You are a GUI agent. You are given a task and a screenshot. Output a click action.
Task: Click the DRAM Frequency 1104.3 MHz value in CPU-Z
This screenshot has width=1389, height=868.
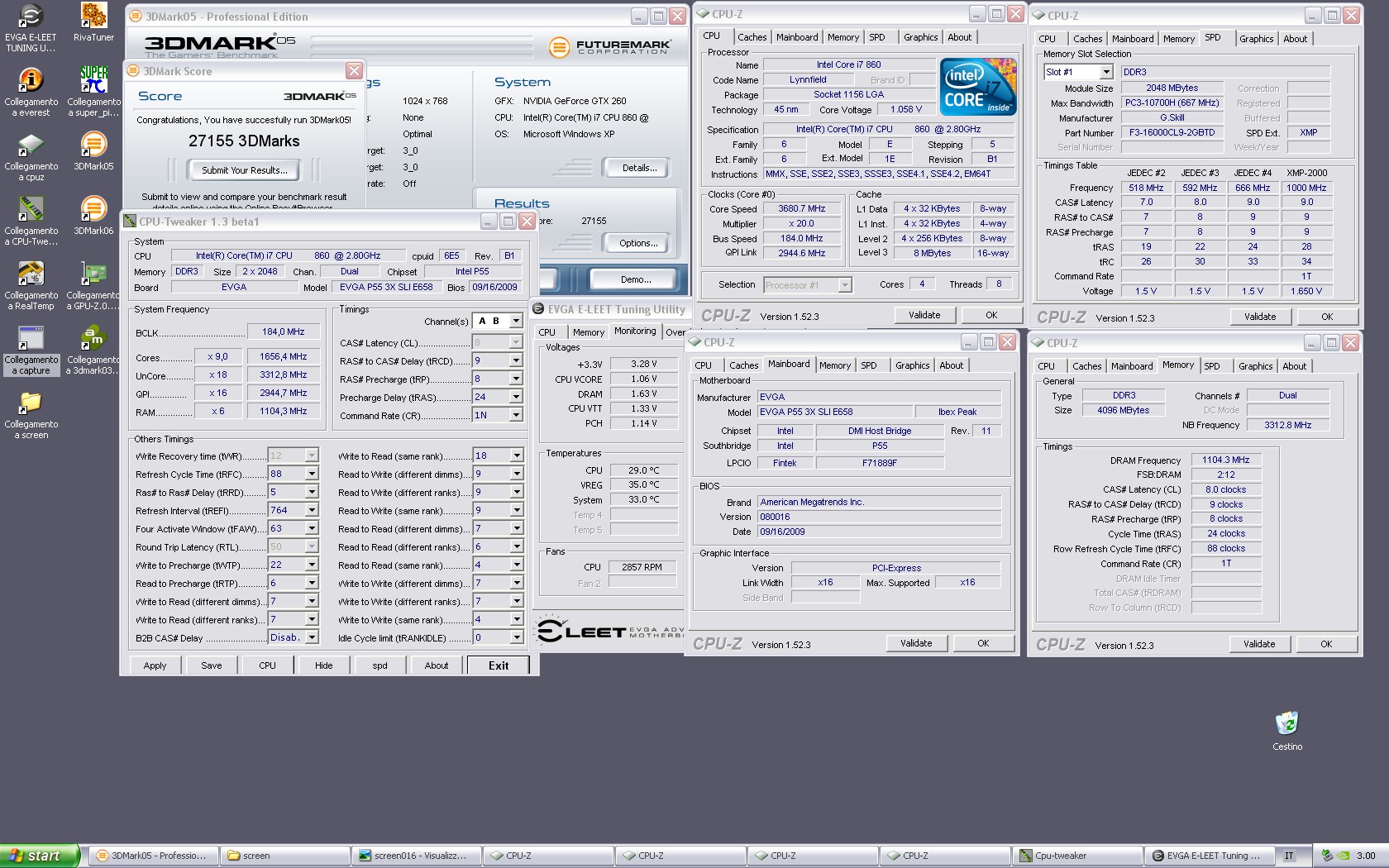click(1226, 460)
